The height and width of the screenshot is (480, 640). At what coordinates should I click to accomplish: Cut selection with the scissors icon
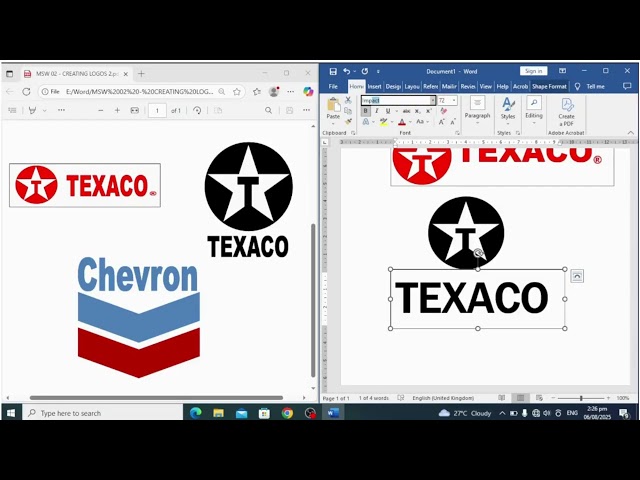[x=348, y=100]
